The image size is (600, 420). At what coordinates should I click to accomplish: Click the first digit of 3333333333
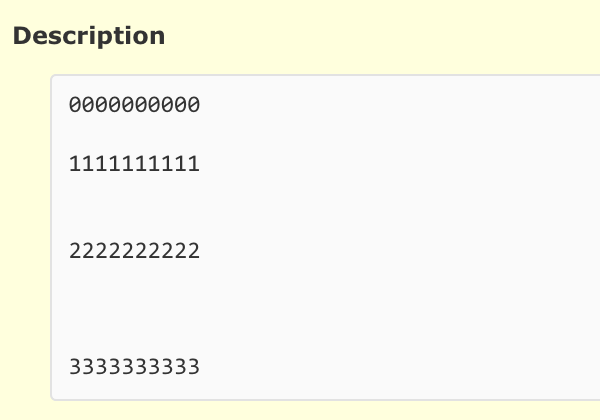(75, 366)
